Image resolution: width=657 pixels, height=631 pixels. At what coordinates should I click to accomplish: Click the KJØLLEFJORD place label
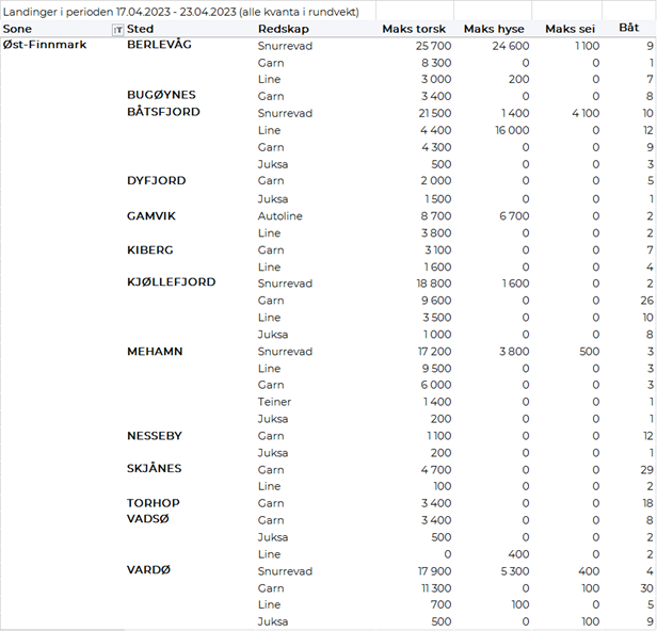pyautogui.click(x=171, y=282)
